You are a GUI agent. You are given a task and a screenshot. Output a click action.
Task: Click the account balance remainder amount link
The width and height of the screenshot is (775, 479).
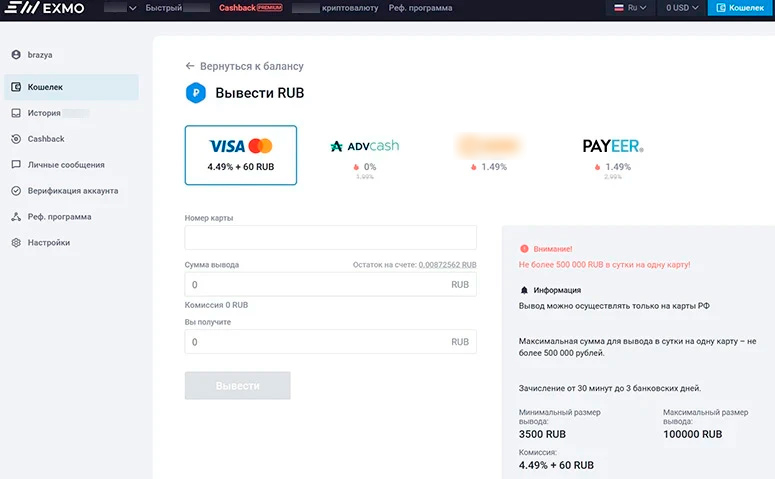pos(447,265)
